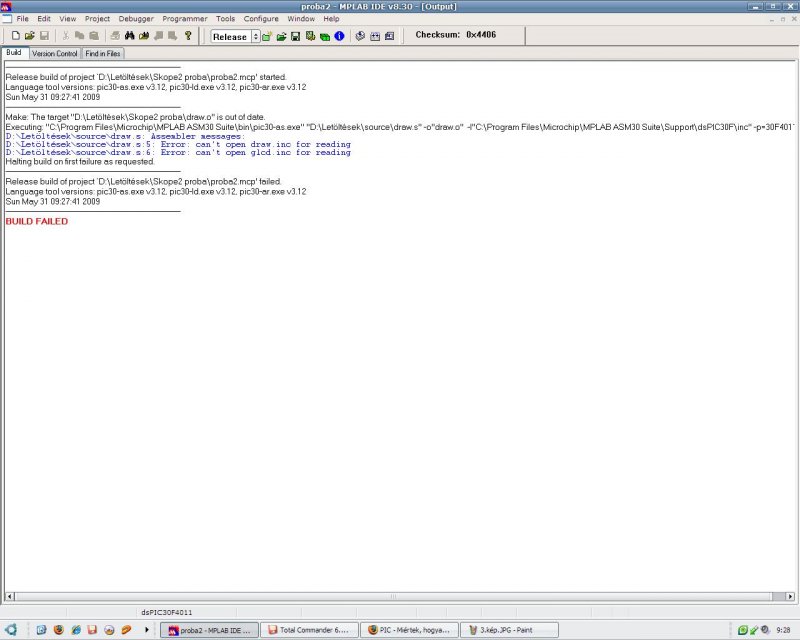Click the Help question mark icon
This screenshot has width=800, height=640.
tap(188, 36)
